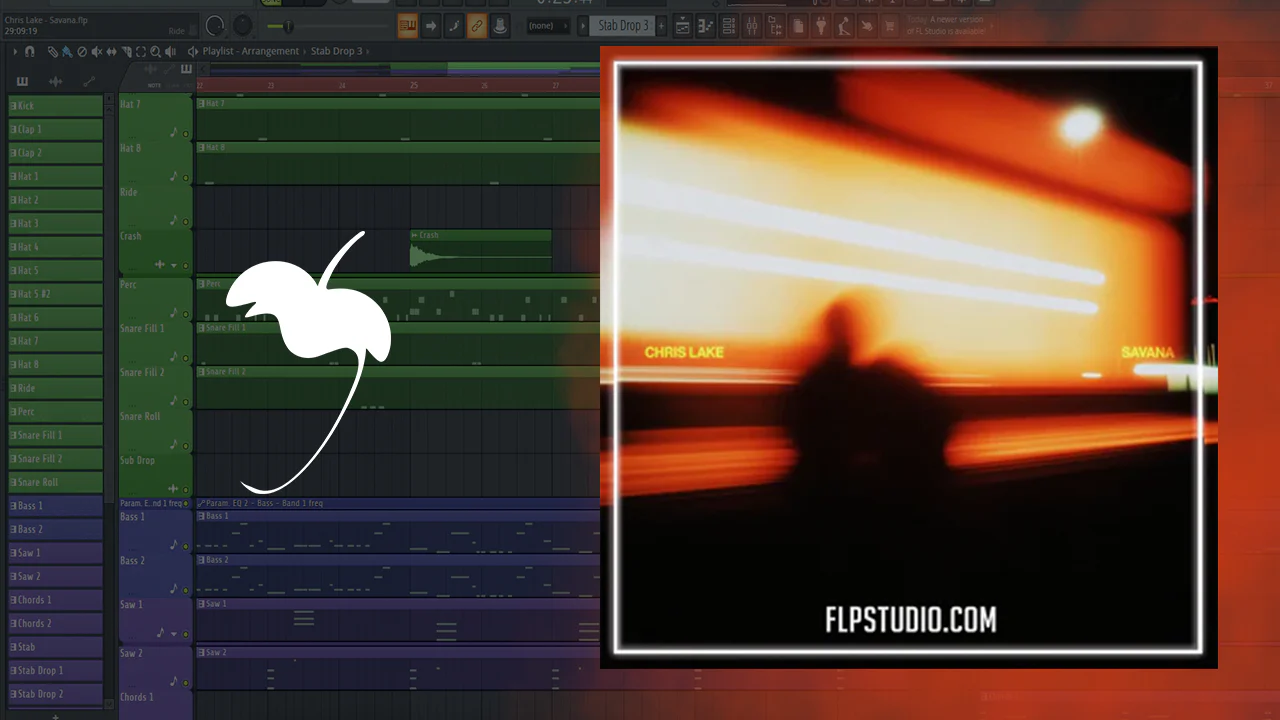
Task: Mute the Hat 8 playlist track
Action: tap(185, 178)
